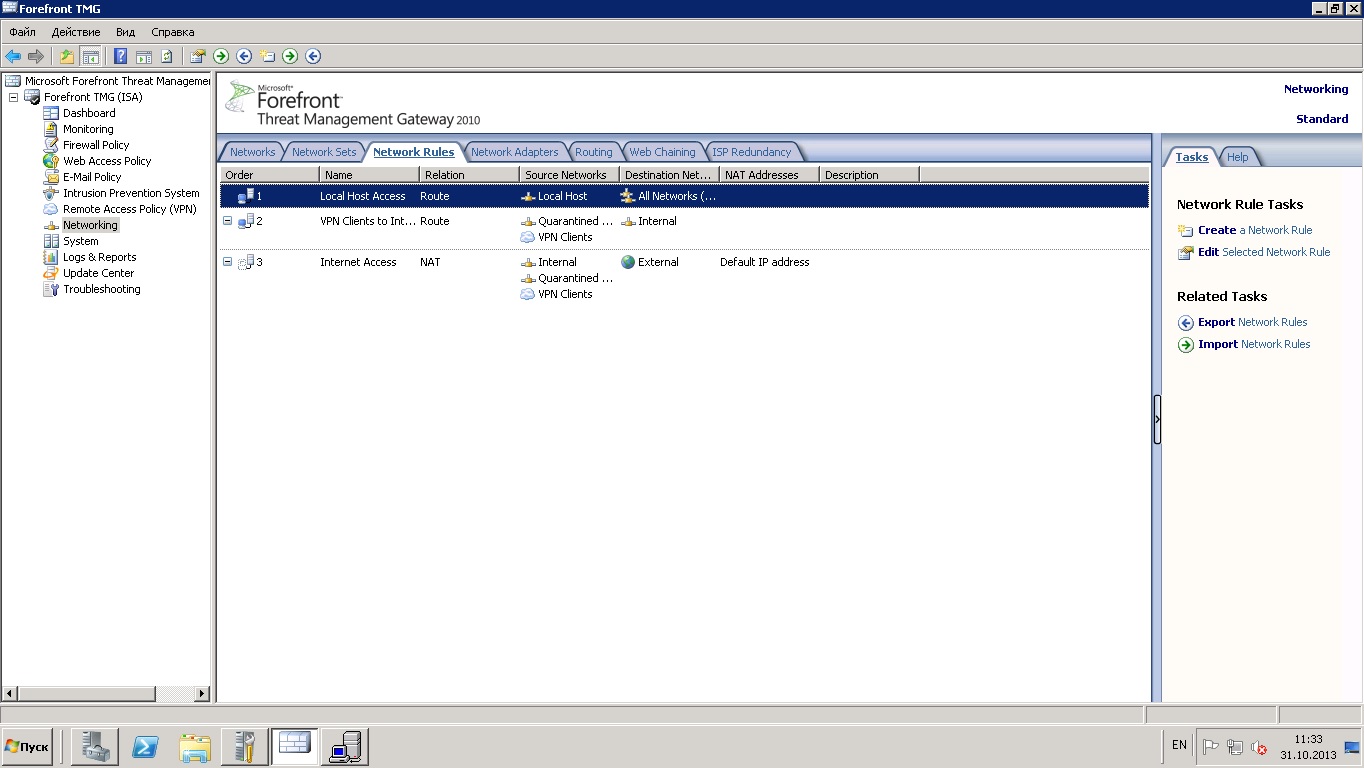Collapse rule 2 VPN Clients row
Screen dimensions: 1364x768
pyautogui.click(x=227, y=221)
